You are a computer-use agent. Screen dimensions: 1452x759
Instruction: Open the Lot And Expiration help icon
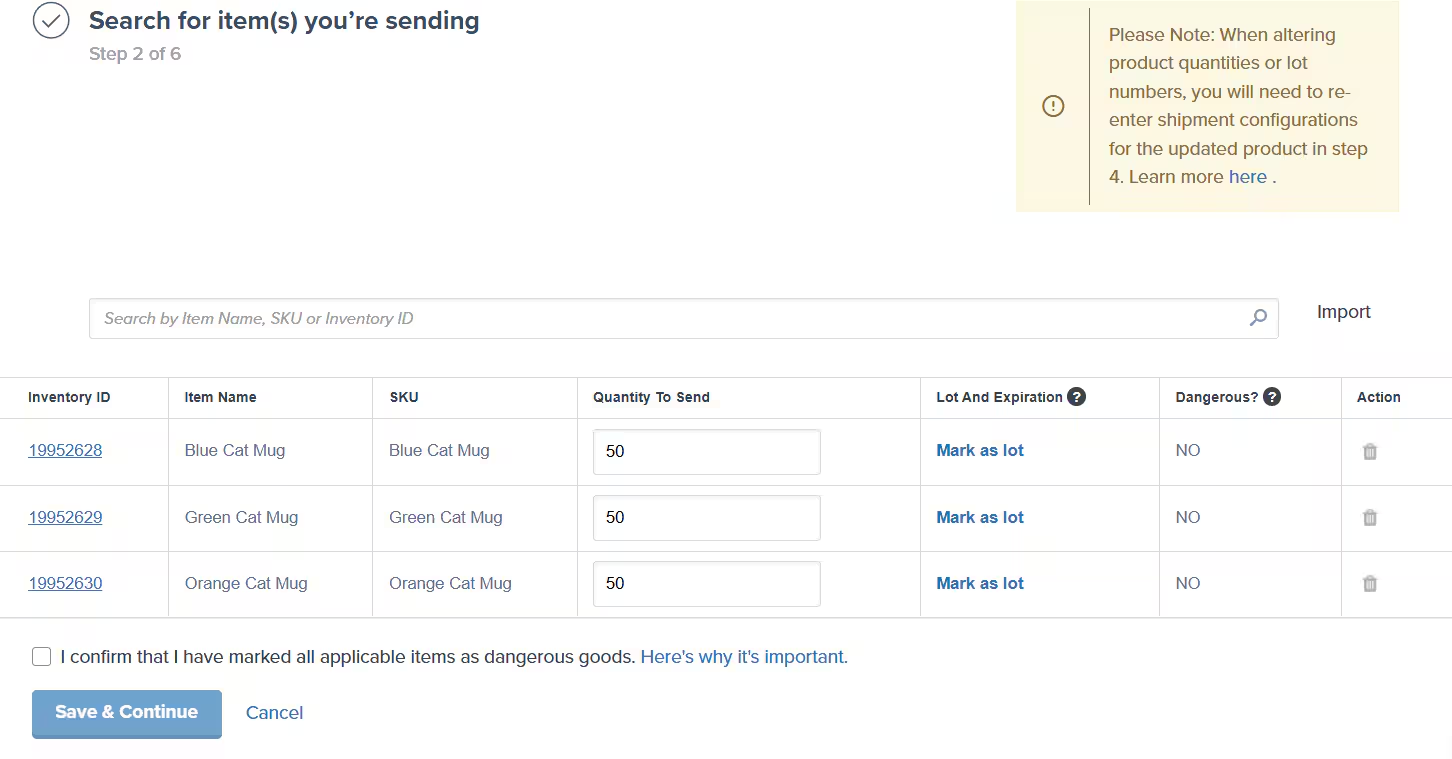coord(1076,396)
